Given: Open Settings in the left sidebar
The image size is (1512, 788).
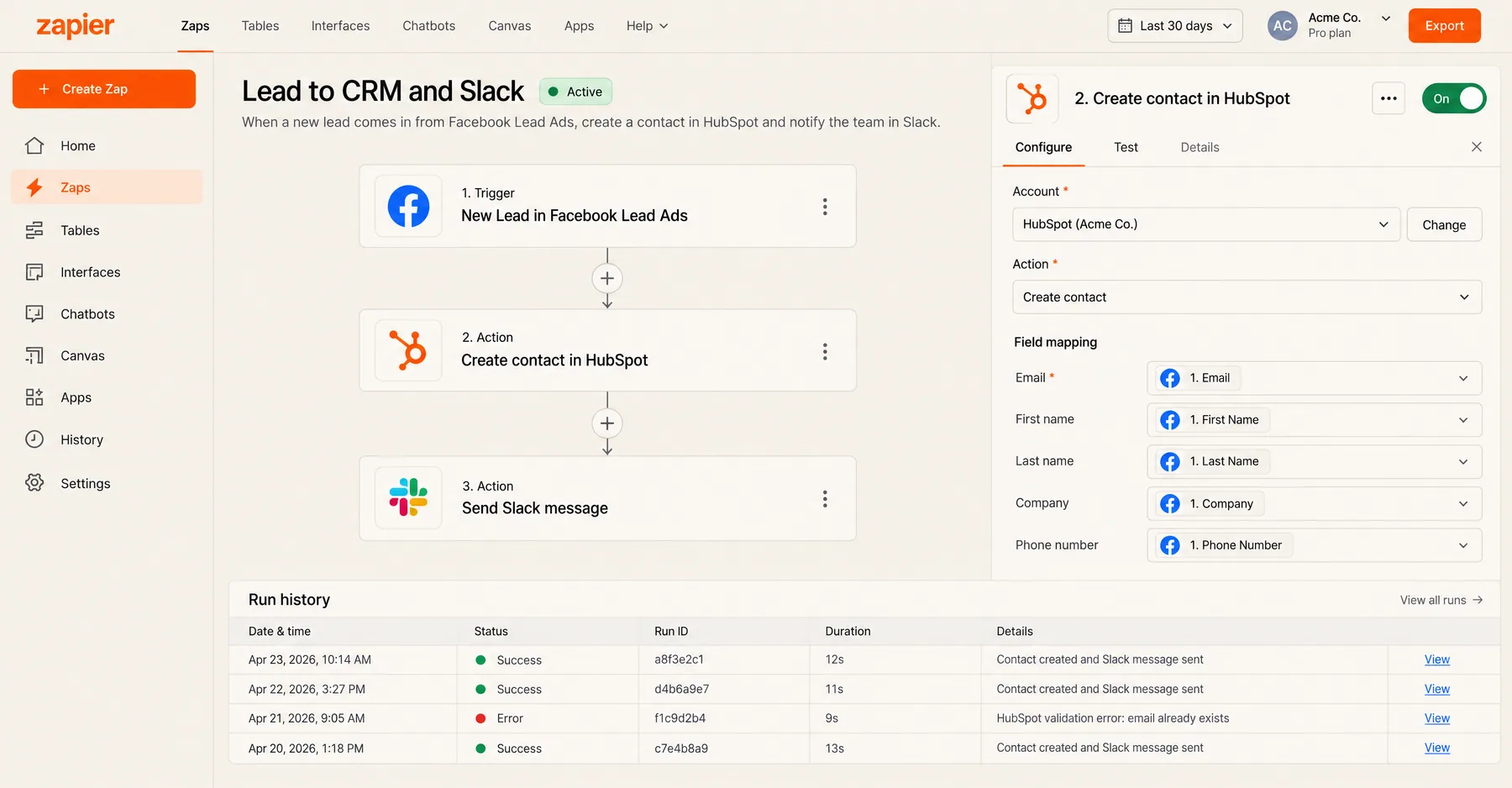Looking at the screenshot, I should click(x=107, y=483).
